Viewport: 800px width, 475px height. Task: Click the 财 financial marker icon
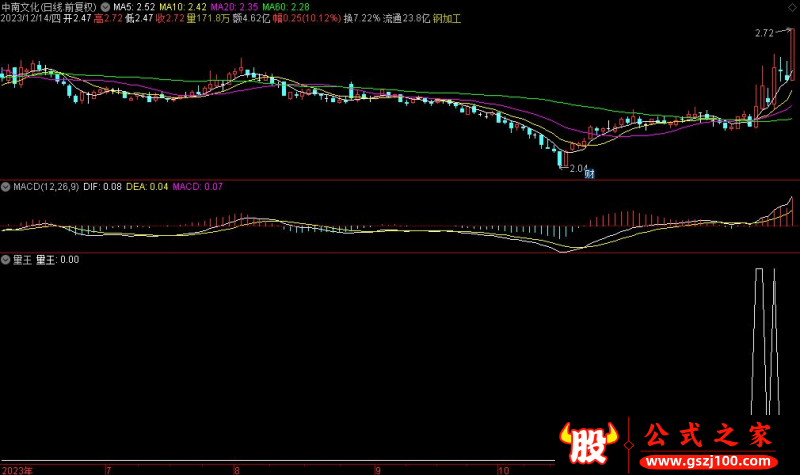click(589, 174)
